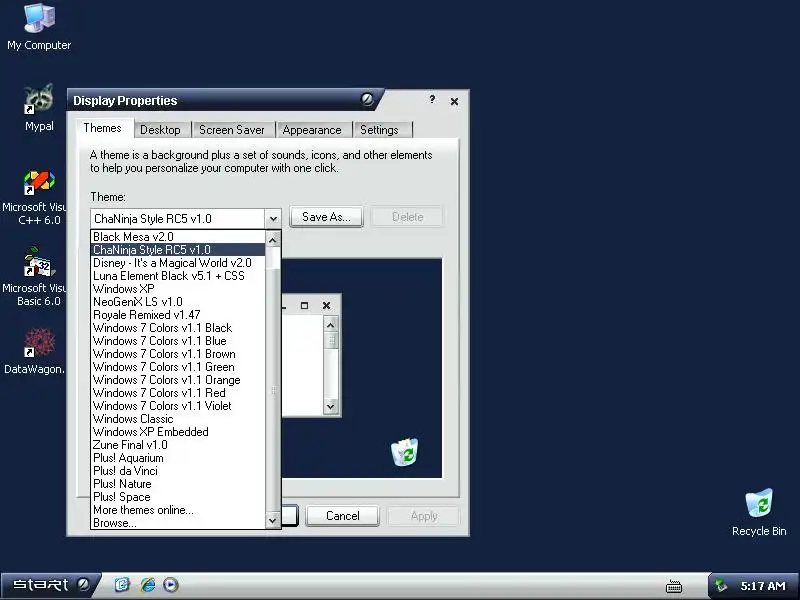Viewport: 800px width, 600px height.
Task: Click the preview window's close X icon
Action: 327,306
